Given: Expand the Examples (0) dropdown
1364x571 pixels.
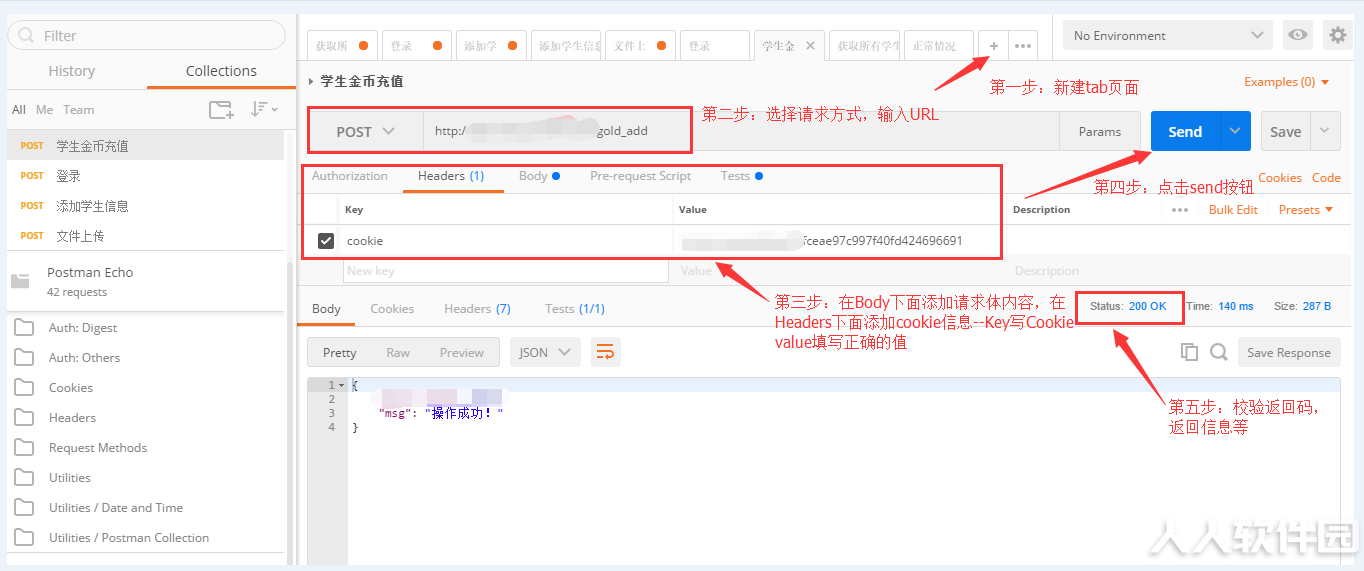Looking at the screenshot, I should [1287, 82].
